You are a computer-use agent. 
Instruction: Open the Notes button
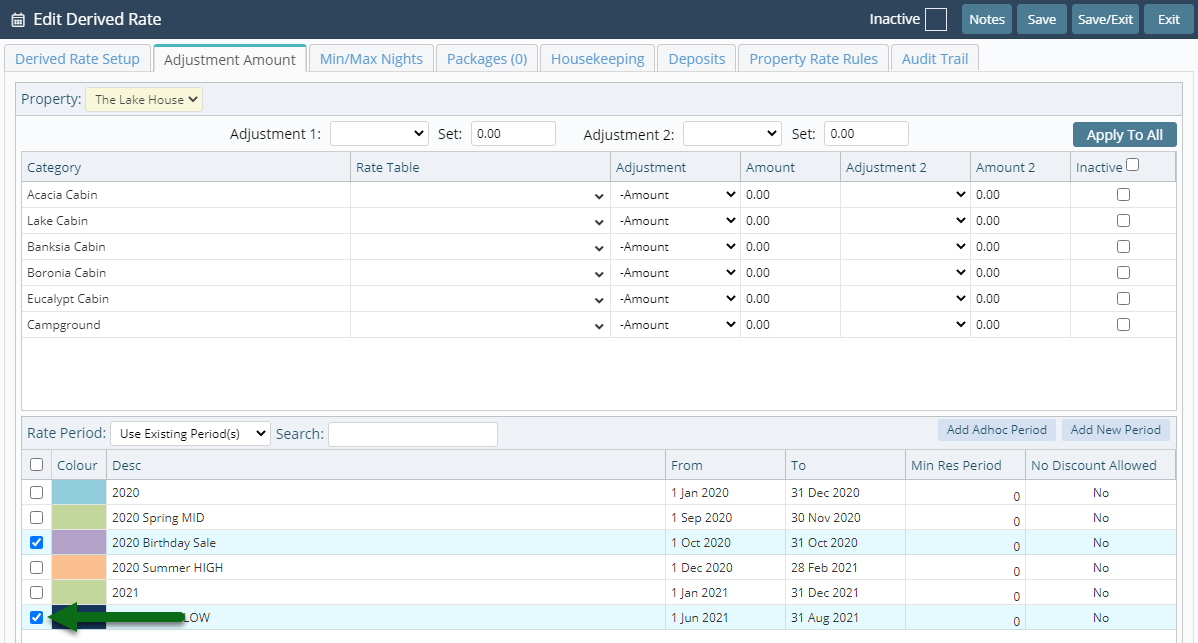point(986,19)
